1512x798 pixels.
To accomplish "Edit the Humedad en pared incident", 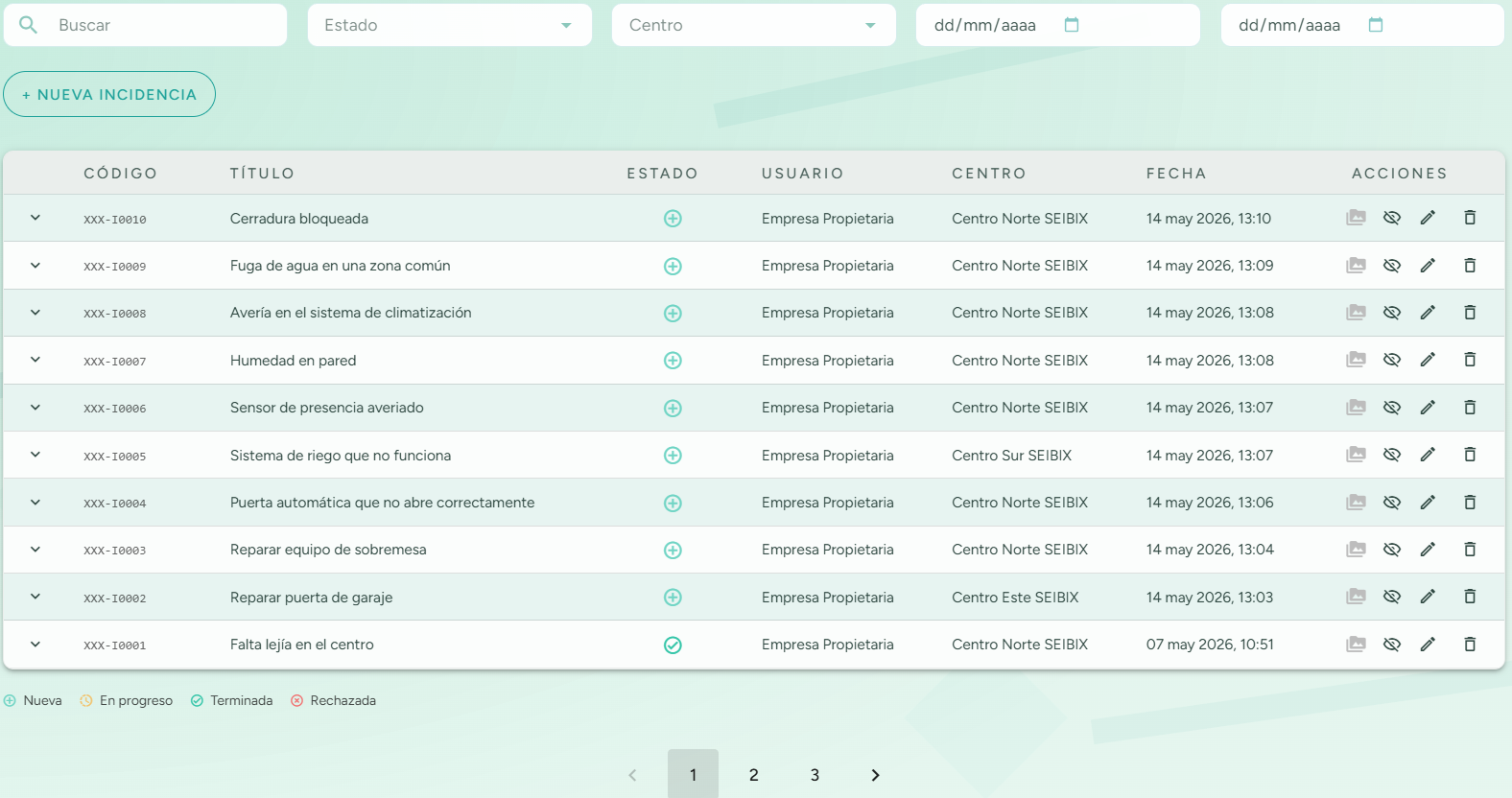I will (x=1428, y=360).
